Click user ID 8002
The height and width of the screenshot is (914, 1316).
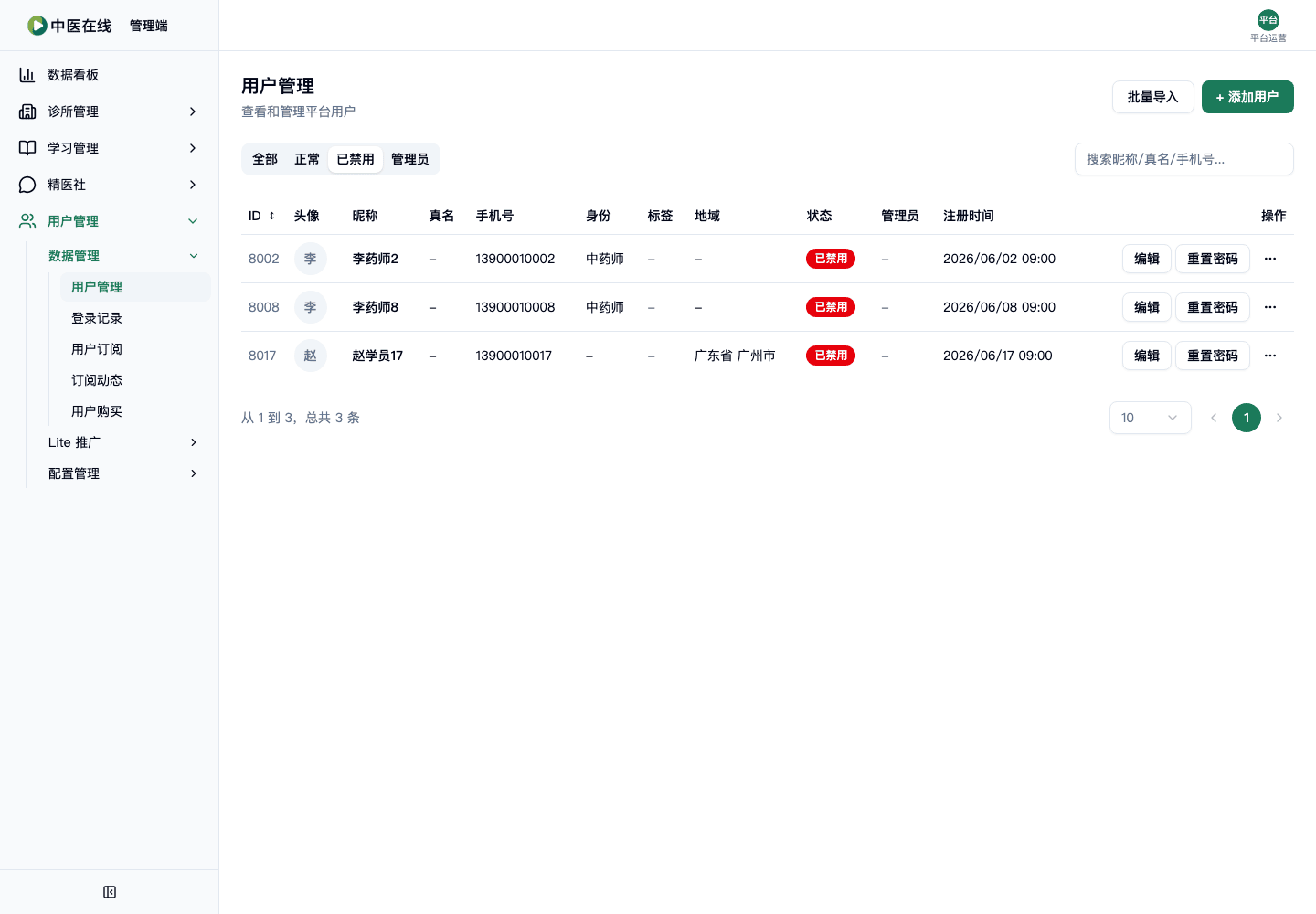264,259
